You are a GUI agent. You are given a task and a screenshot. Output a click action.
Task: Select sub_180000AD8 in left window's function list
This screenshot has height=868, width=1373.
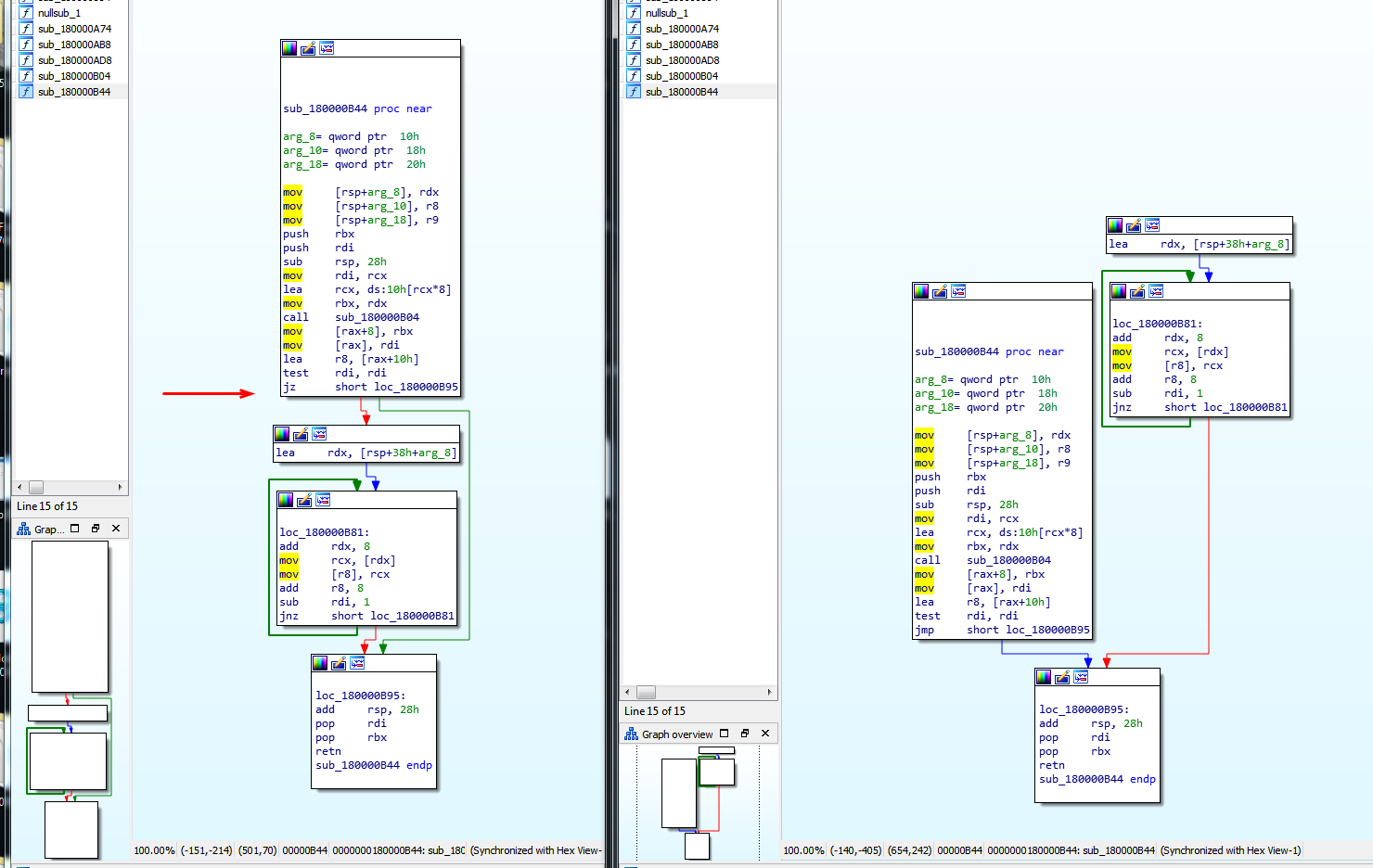[72, 60]
